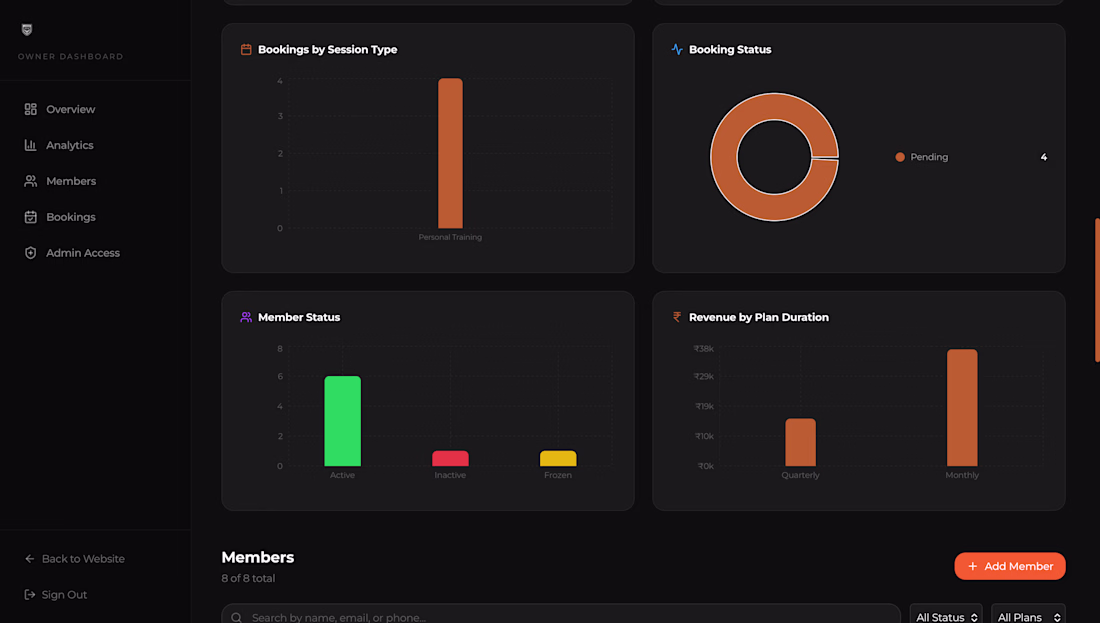Click the Frozen axis label

(x=558, y=475)
